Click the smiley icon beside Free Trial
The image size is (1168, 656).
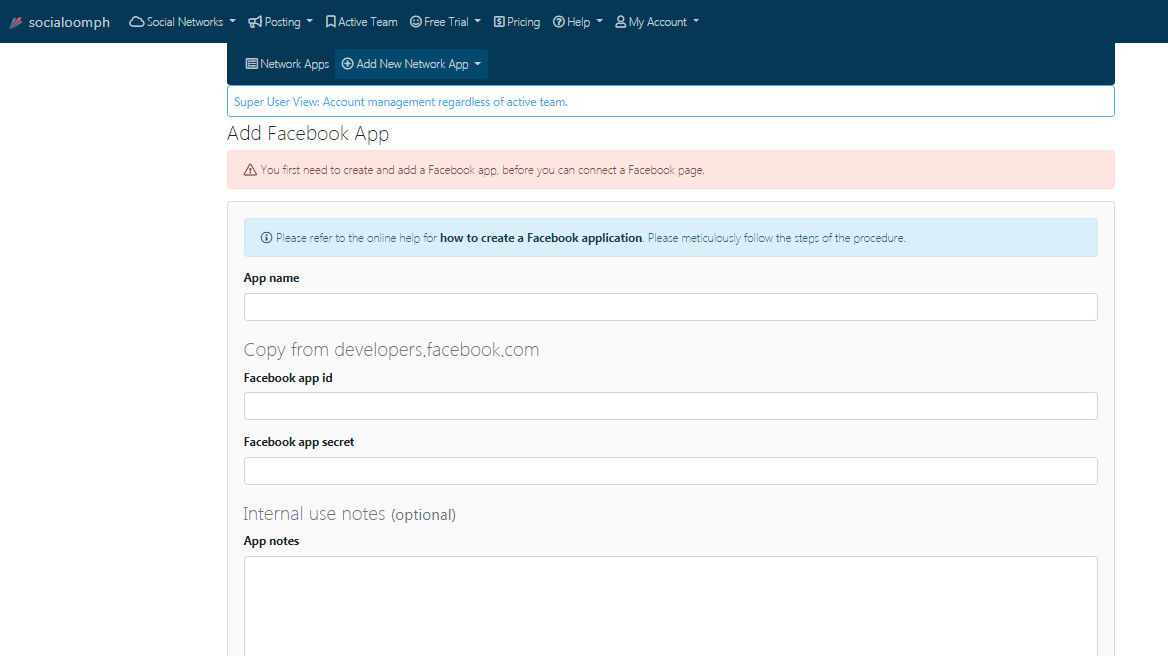416,22
